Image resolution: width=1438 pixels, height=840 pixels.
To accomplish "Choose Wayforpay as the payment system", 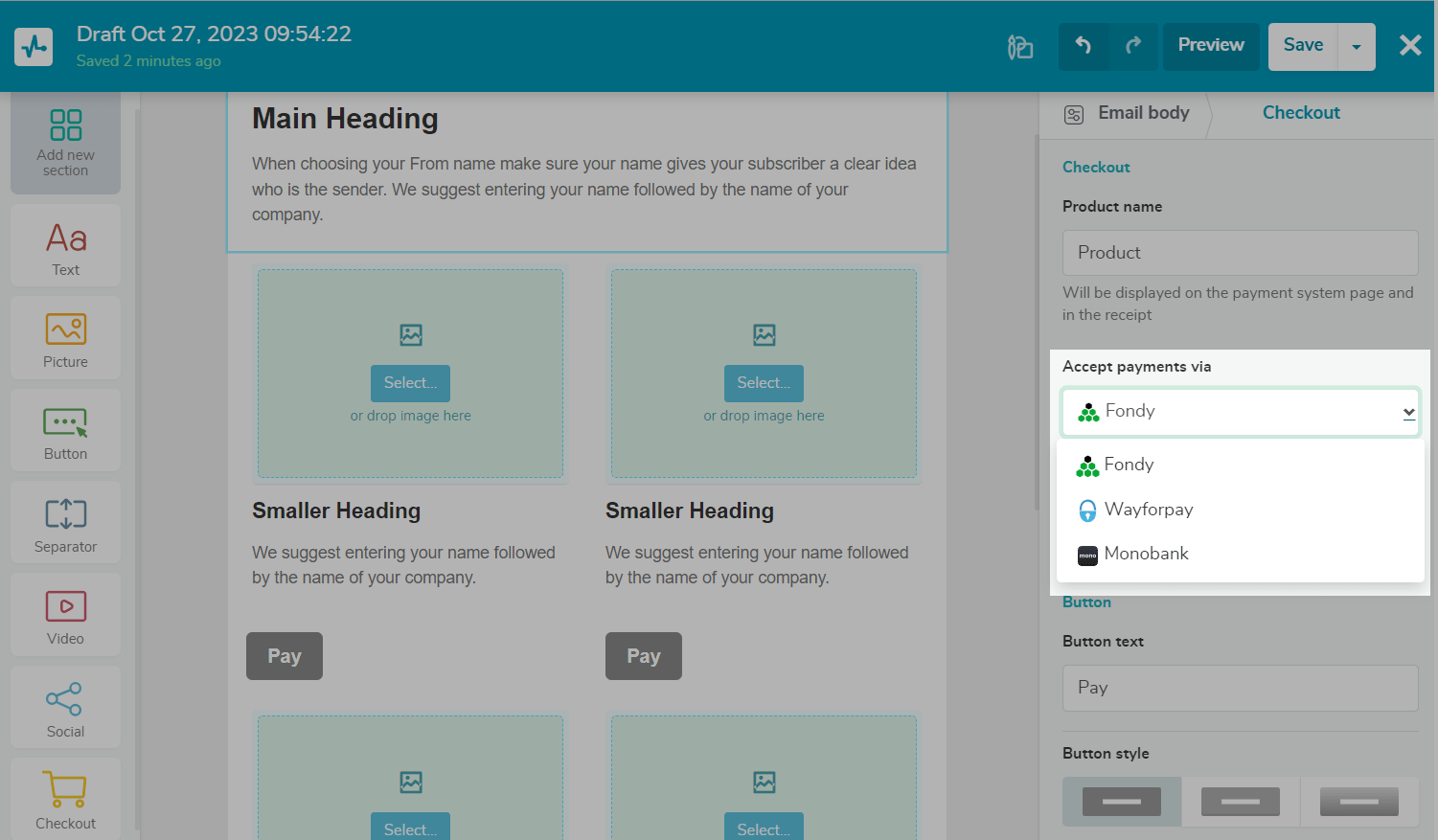I will (x=1240, y=510).
